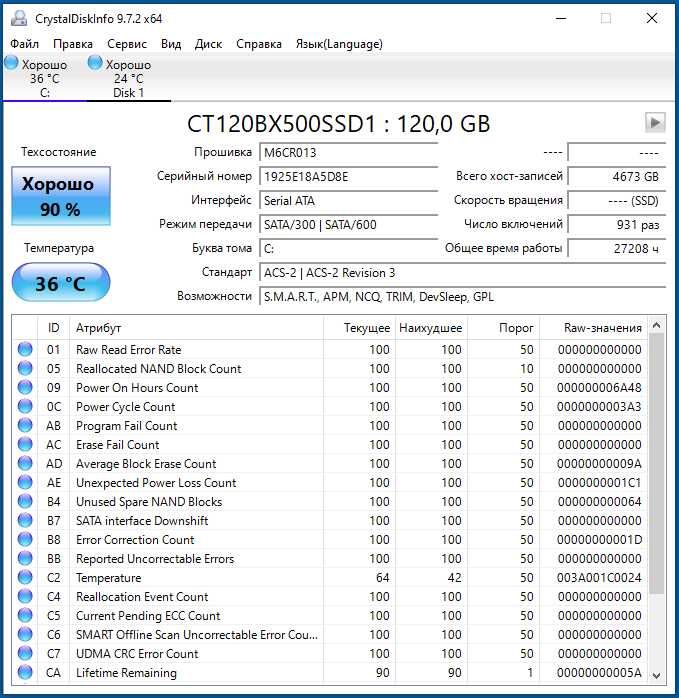Click the ID column header
This screenshot has width=679, height=698.
point(53,328)
